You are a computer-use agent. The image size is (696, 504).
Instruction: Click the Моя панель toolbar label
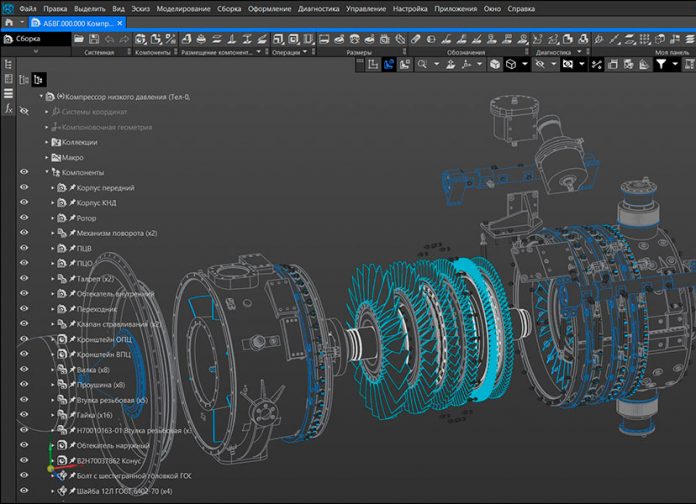[x=672, y=52]
